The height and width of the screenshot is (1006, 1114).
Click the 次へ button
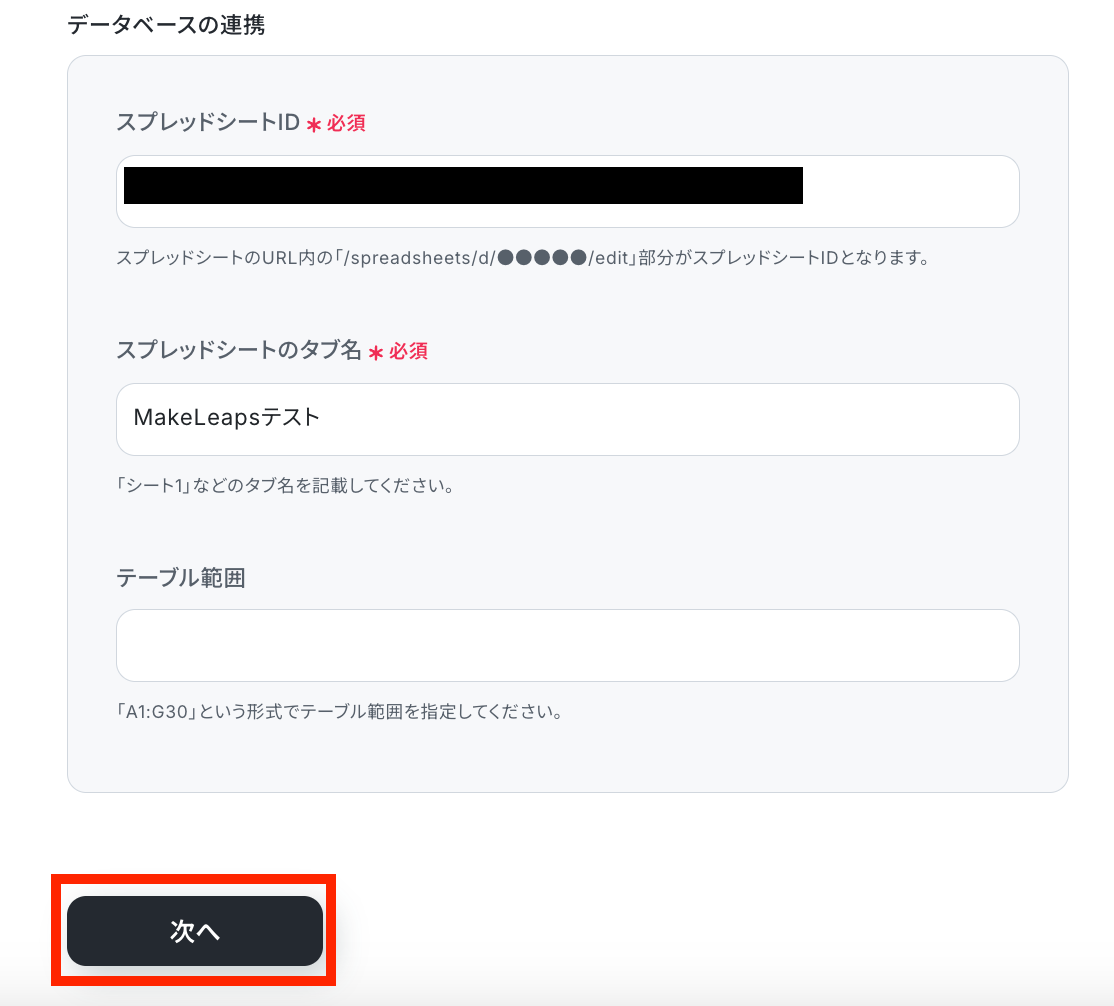[x=195, y=931]
